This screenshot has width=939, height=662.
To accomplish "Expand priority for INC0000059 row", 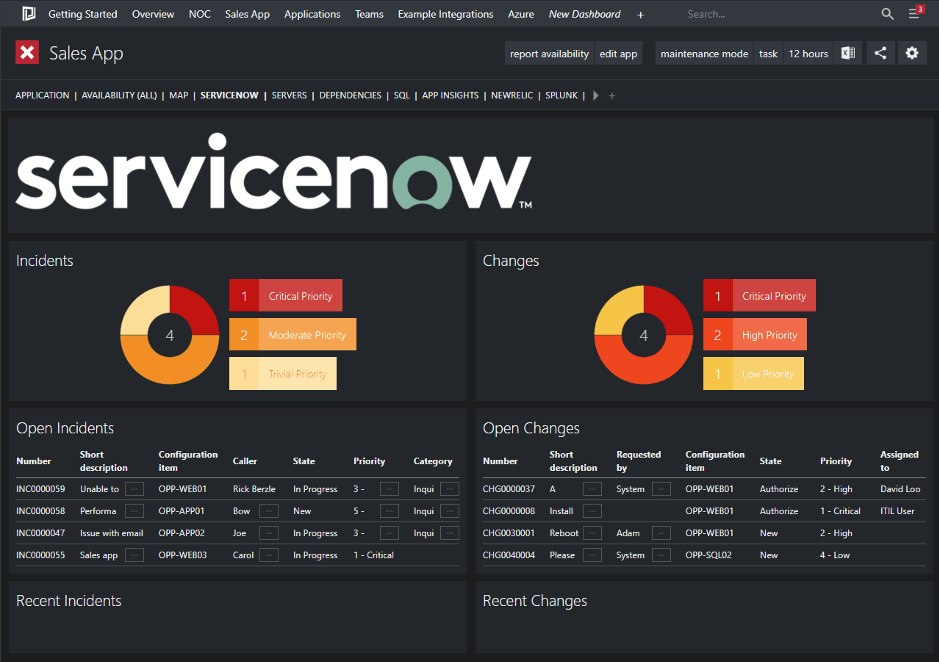I will [389, 489].
